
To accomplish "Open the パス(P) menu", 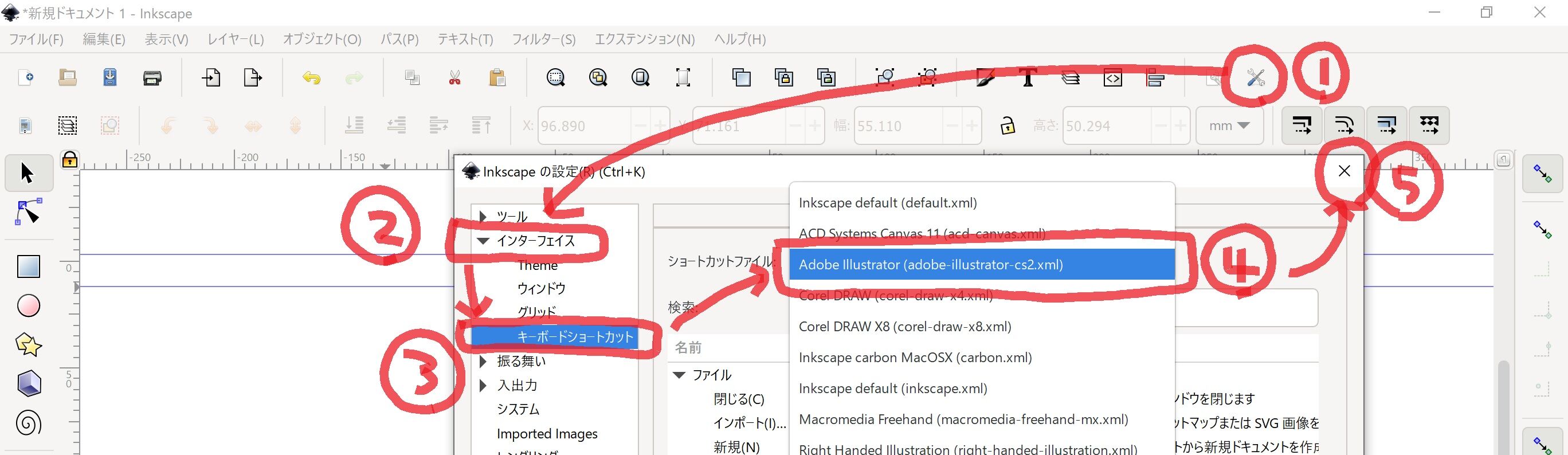I will 399,39.
